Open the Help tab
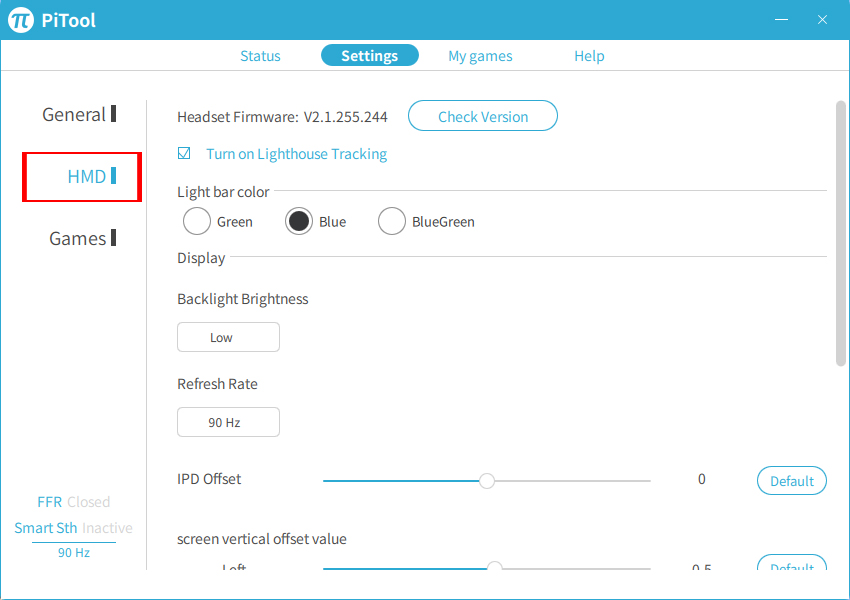The image size is (850, 600). point(589,56)
